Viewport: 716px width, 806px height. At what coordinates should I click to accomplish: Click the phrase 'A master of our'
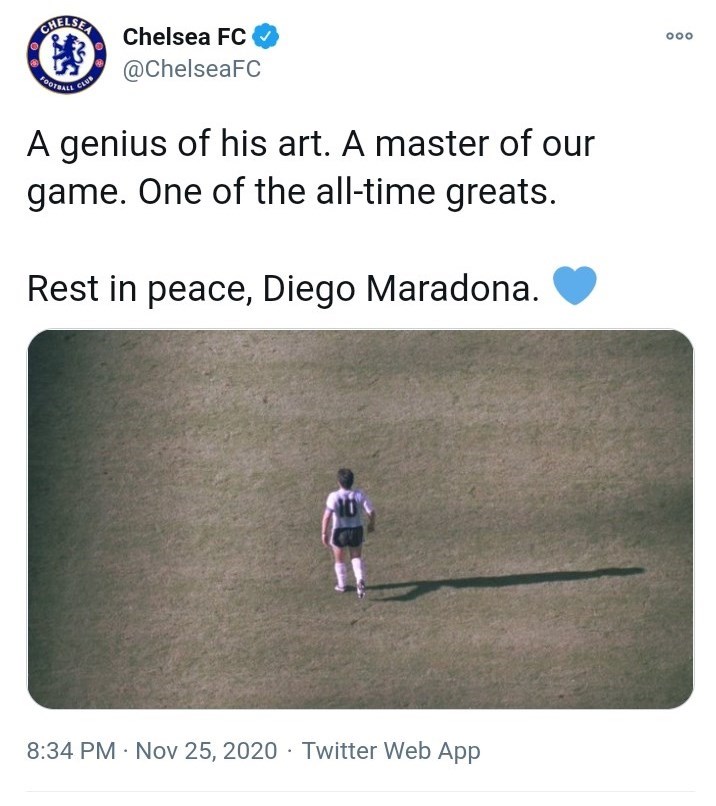tap(468, 144)
